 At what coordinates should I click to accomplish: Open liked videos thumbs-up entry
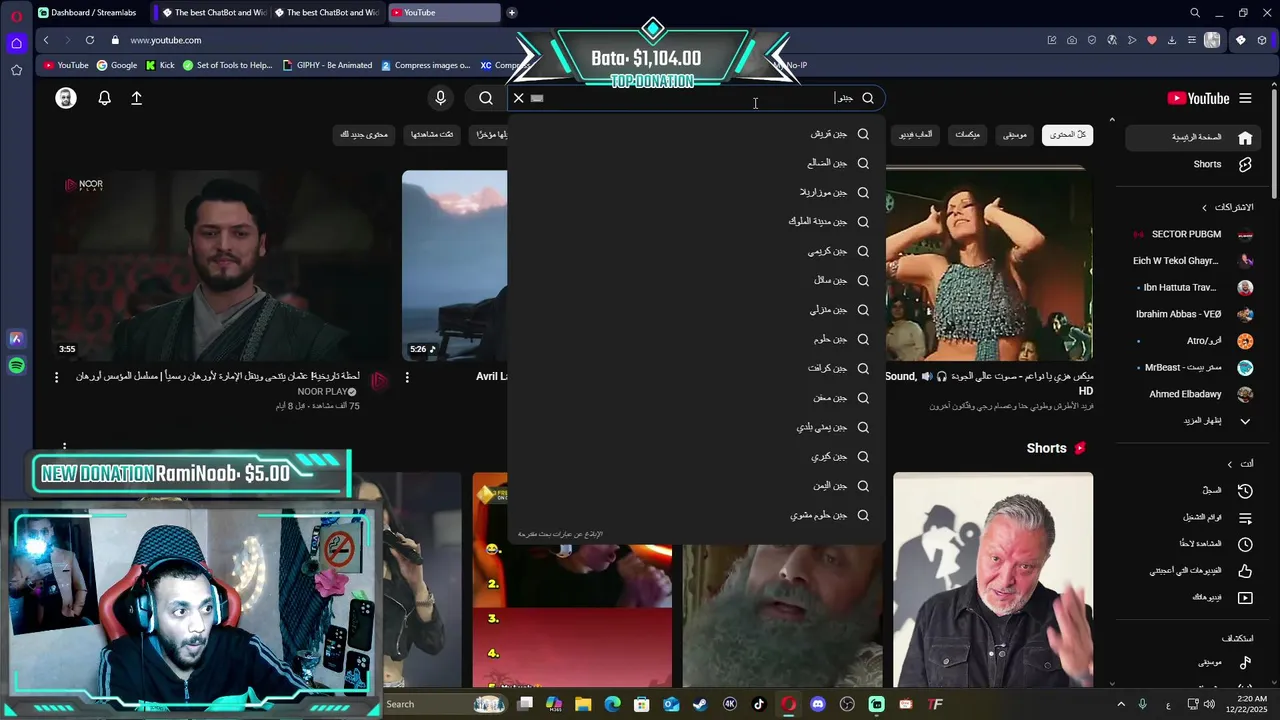[1192, 571]
